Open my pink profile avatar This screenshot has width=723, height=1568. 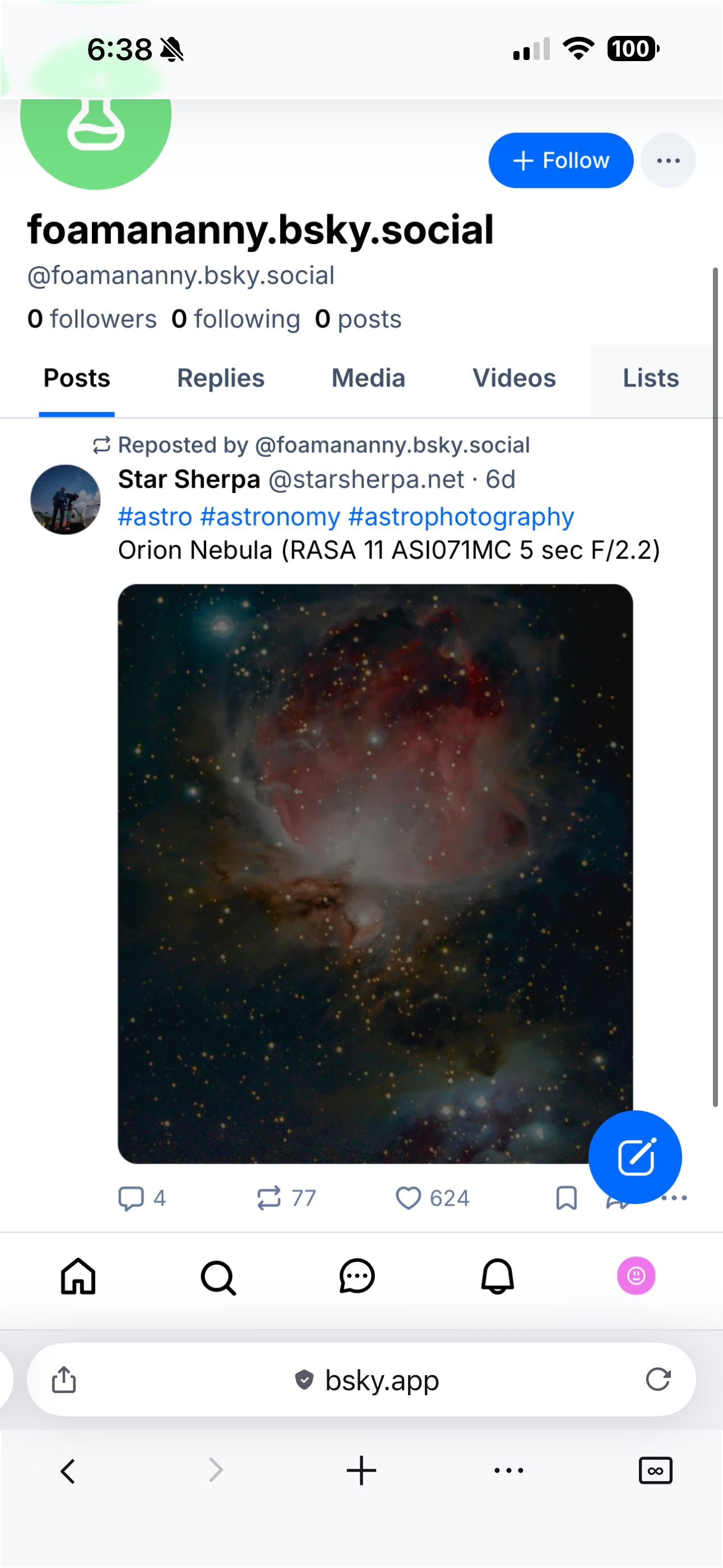pos(636,1276)
